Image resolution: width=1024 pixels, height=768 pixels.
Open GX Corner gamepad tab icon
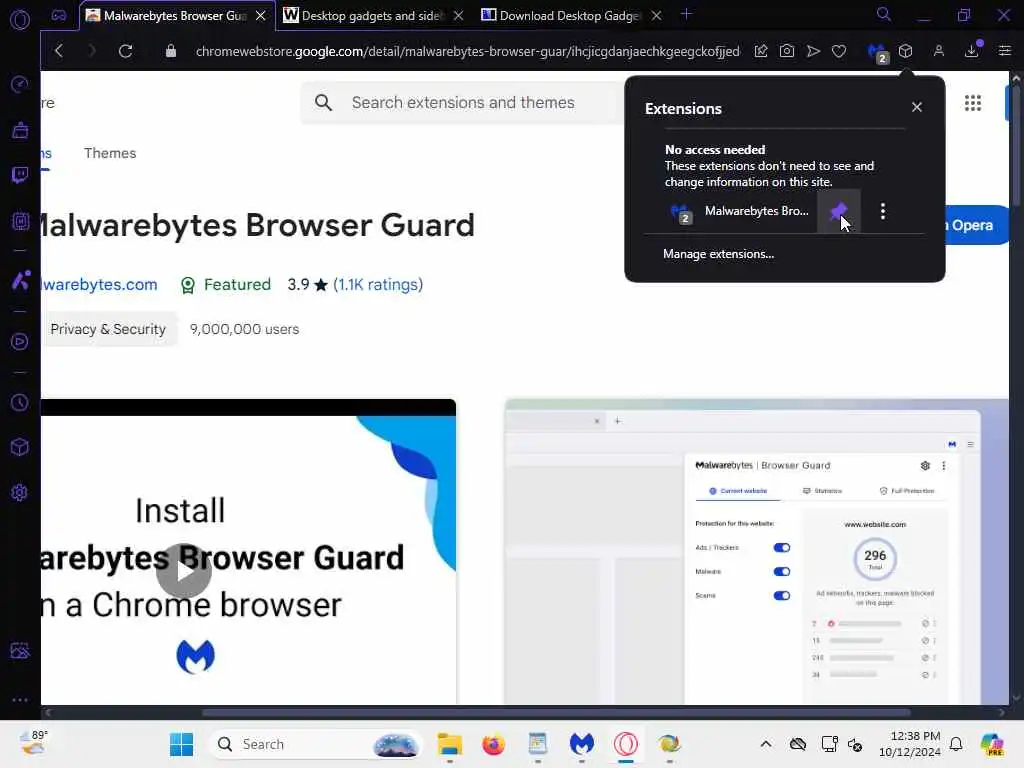click(59, 16)
